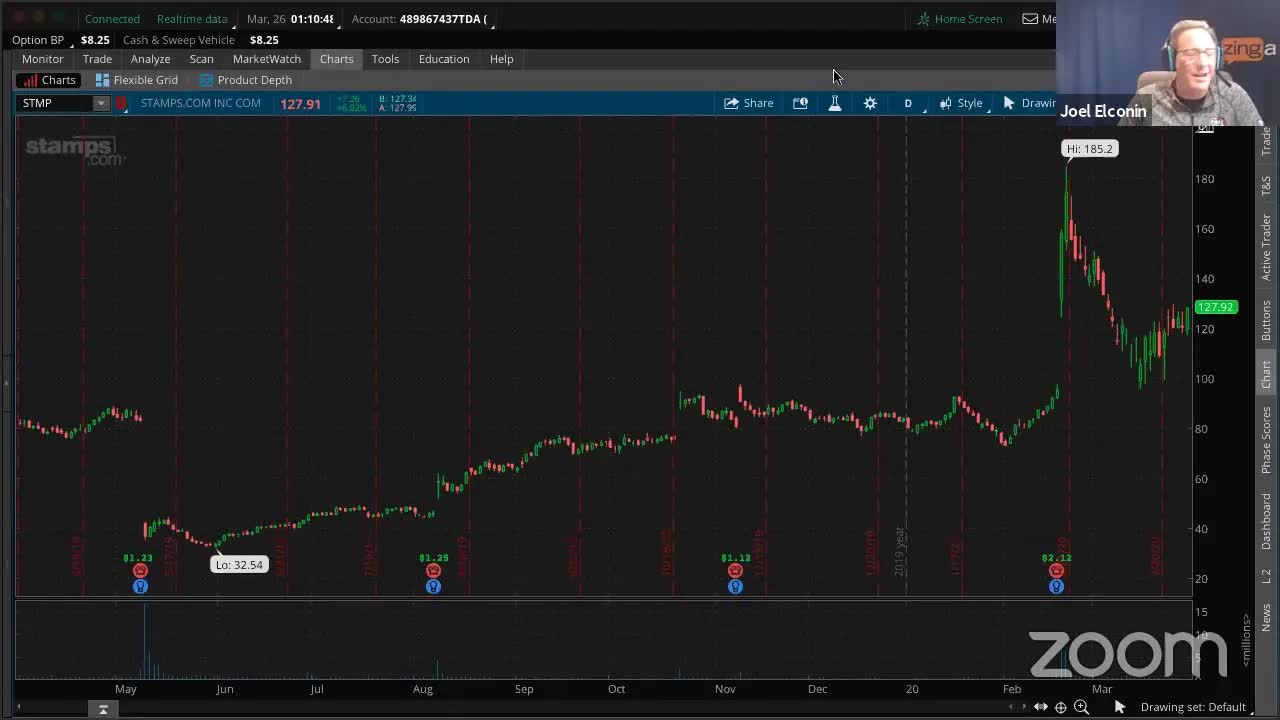Click the 127.91 last price value

coord(300,104)
